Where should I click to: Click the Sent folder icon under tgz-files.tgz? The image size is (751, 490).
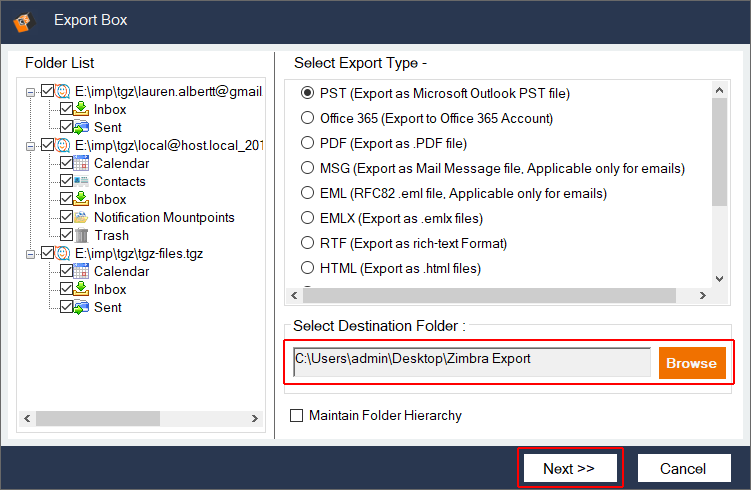coord(82,308)
